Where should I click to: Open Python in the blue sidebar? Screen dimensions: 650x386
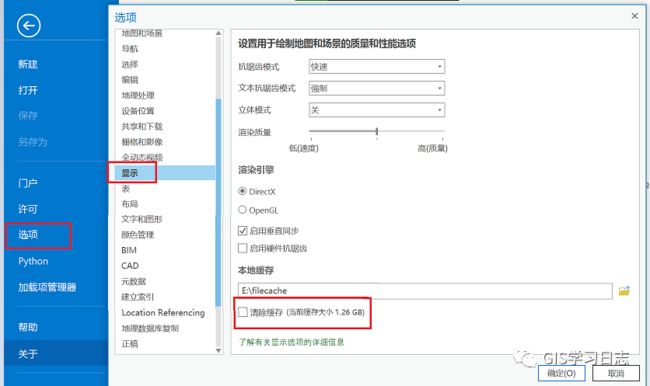33,261
